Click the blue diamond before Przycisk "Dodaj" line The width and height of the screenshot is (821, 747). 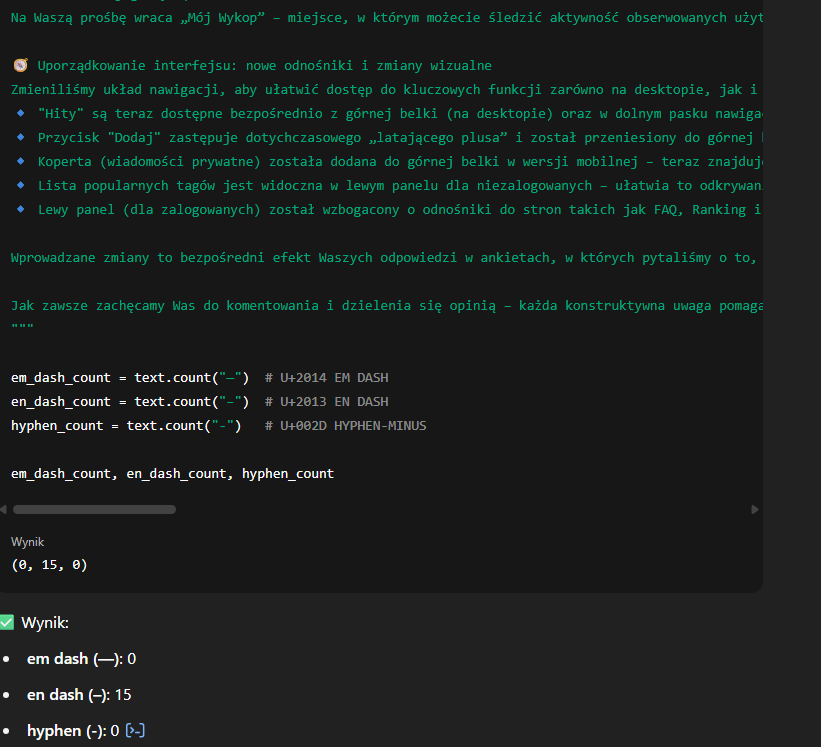point(21,137)
